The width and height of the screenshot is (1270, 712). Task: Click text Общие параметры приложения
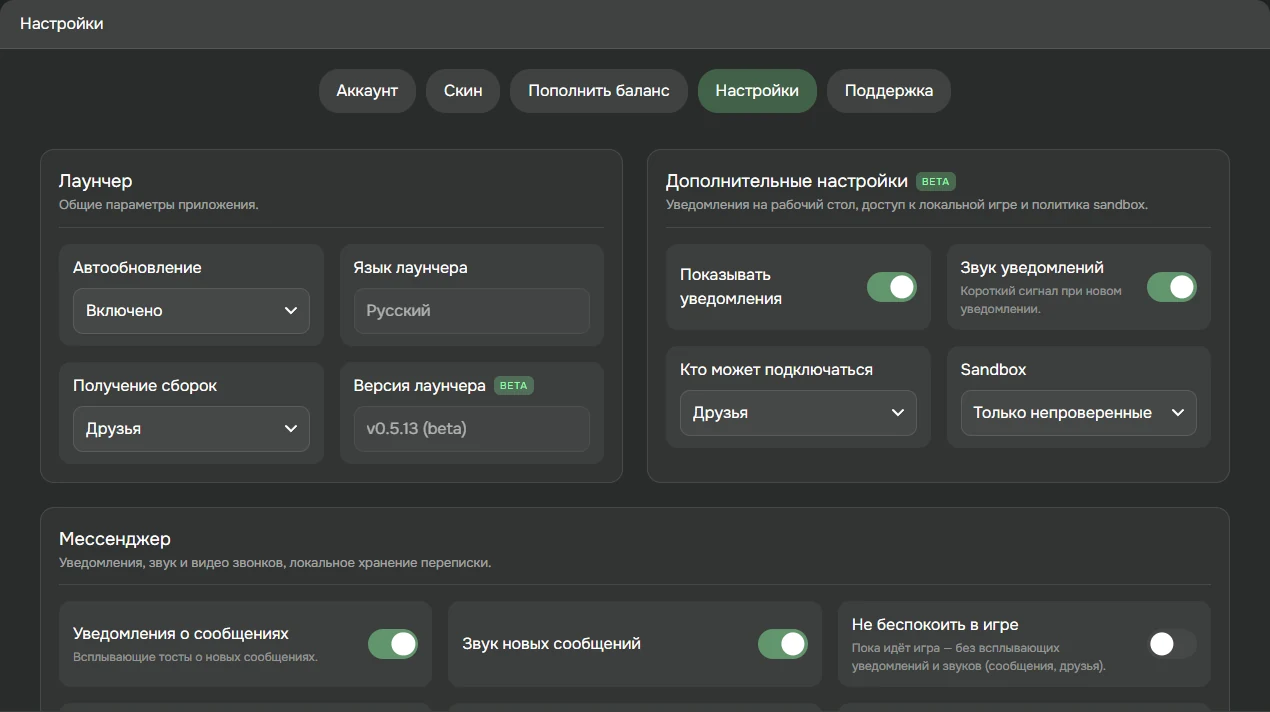pos(159,205)
